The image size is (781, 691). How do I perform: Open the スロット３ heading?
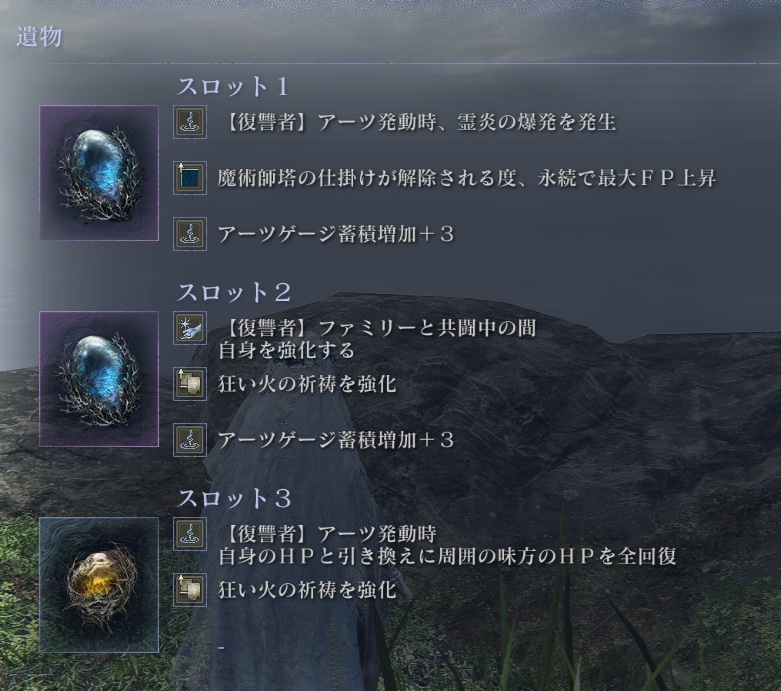[234, 498]
